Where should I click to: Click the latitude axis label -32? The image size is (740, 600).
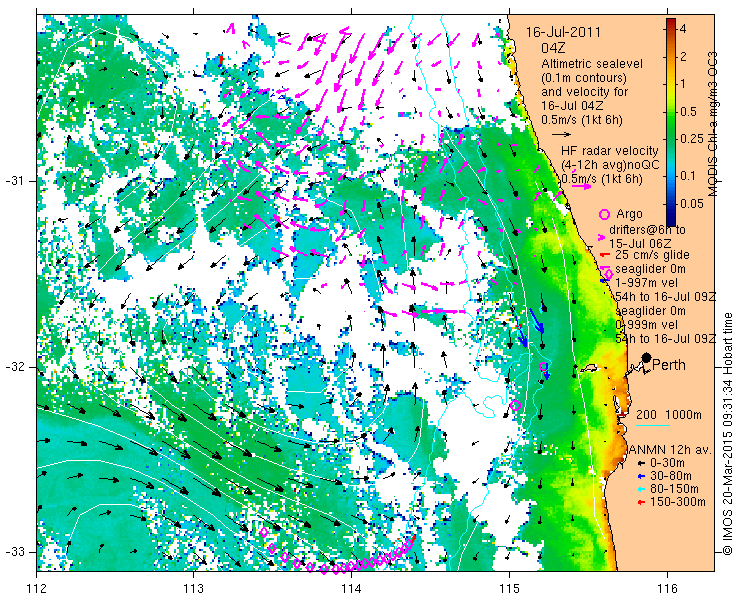[14, 367]
